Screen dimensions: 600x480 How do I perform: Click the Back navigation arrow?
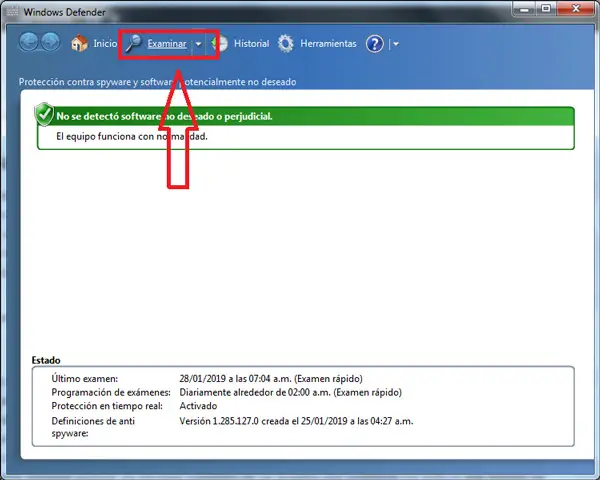click(29, 42)
